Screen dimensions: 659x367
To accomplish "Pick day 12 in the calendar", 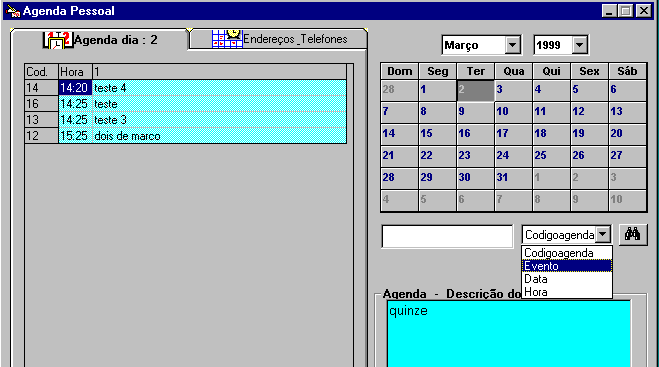I will pos(589,112).
